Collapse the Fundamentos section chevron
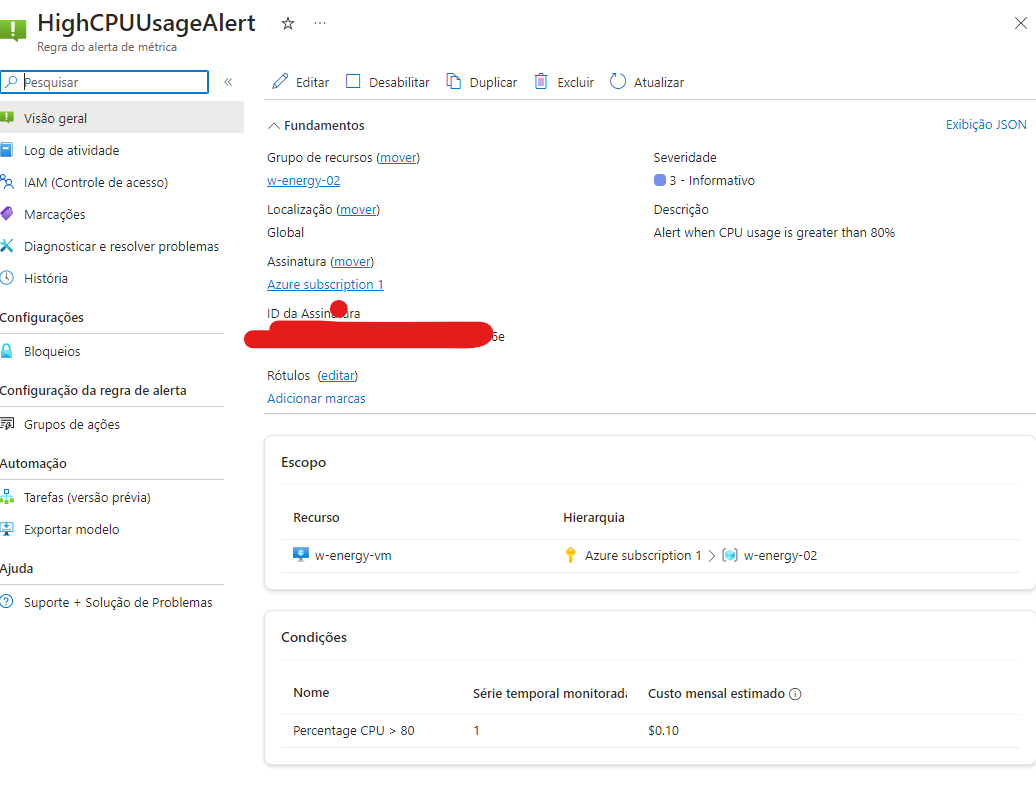 pyautogui.click(x=274, y=126)
